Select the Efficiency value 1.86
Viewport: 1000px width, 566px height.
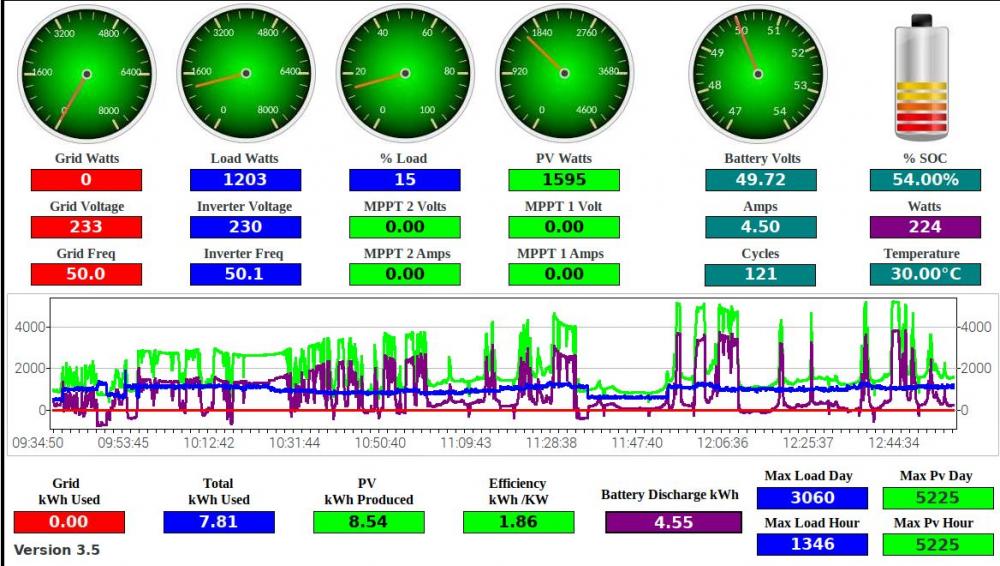(x=518, y=522)
